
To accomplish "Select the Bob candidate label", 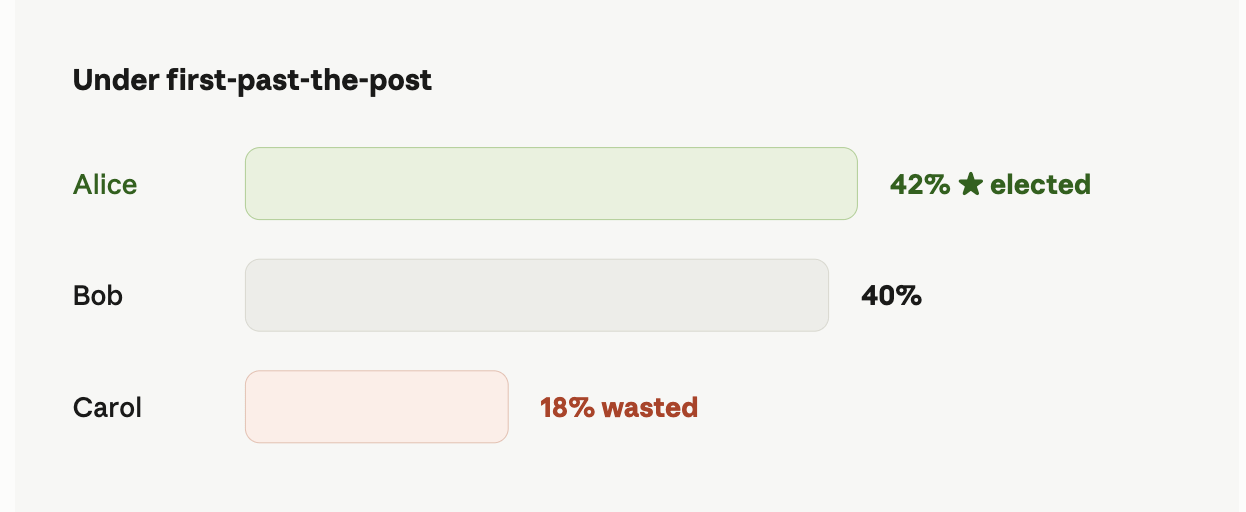I will pos(98,296).
